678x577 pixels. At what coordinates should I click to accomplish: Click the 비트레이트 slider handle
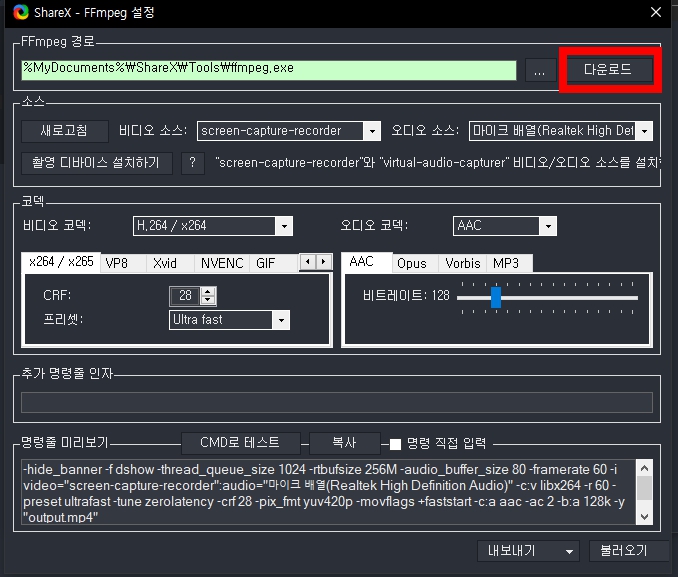pyautogui.click(x=496, y=298)
